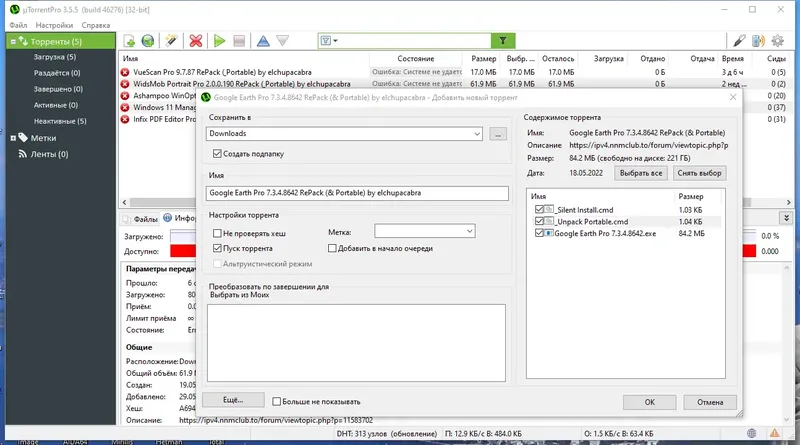The height and width of the screenshot is (445, 800).
Task: Click the Ещё... button
Action: pos(233,400)
